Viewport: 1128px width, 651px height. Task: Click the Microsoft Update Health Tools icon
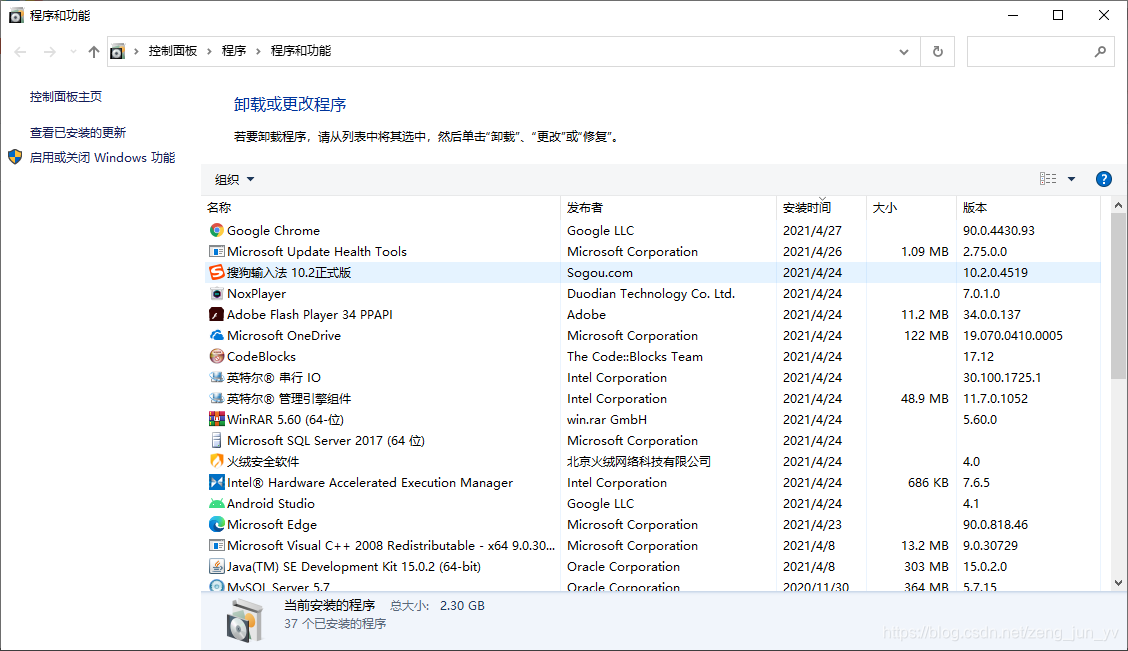click(217, 251)
